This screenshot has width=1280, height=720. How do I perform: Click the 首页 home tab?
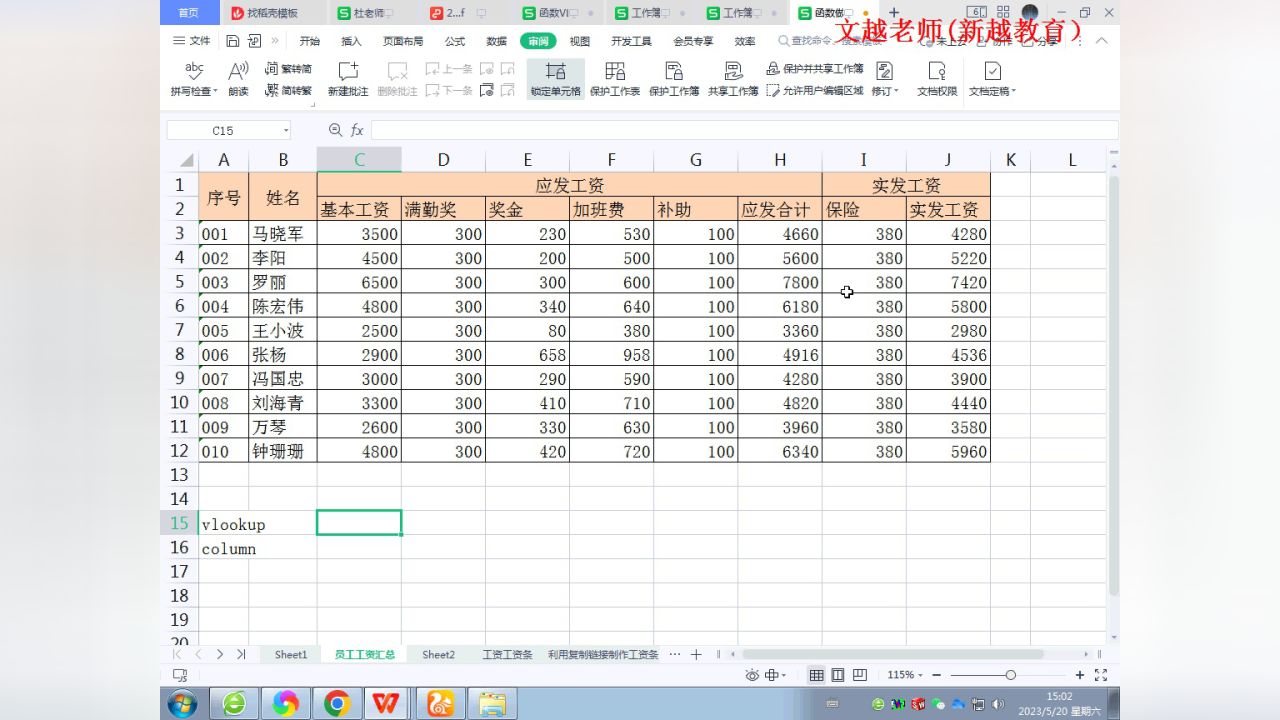click(x=188, y=13)
